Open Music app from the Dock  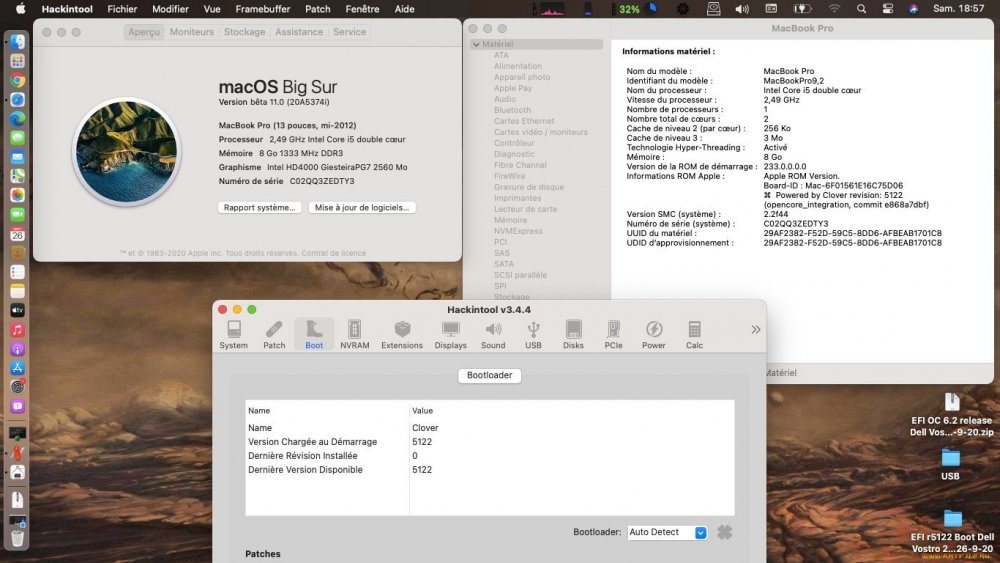tap(17, 330)
